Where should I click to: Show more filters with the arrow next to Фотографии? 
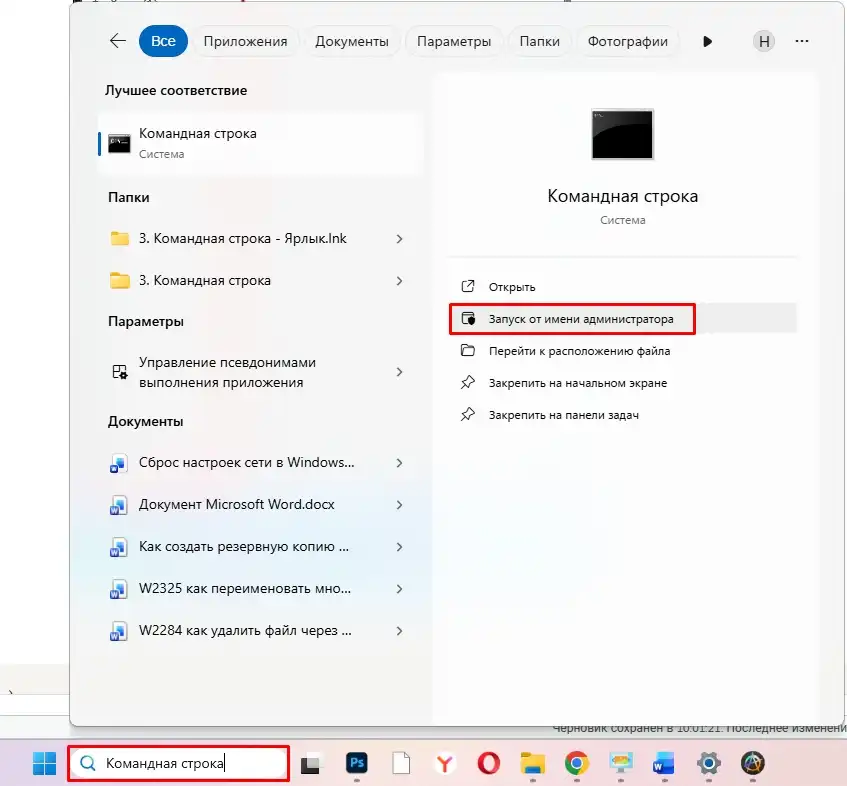pos(707,41)
